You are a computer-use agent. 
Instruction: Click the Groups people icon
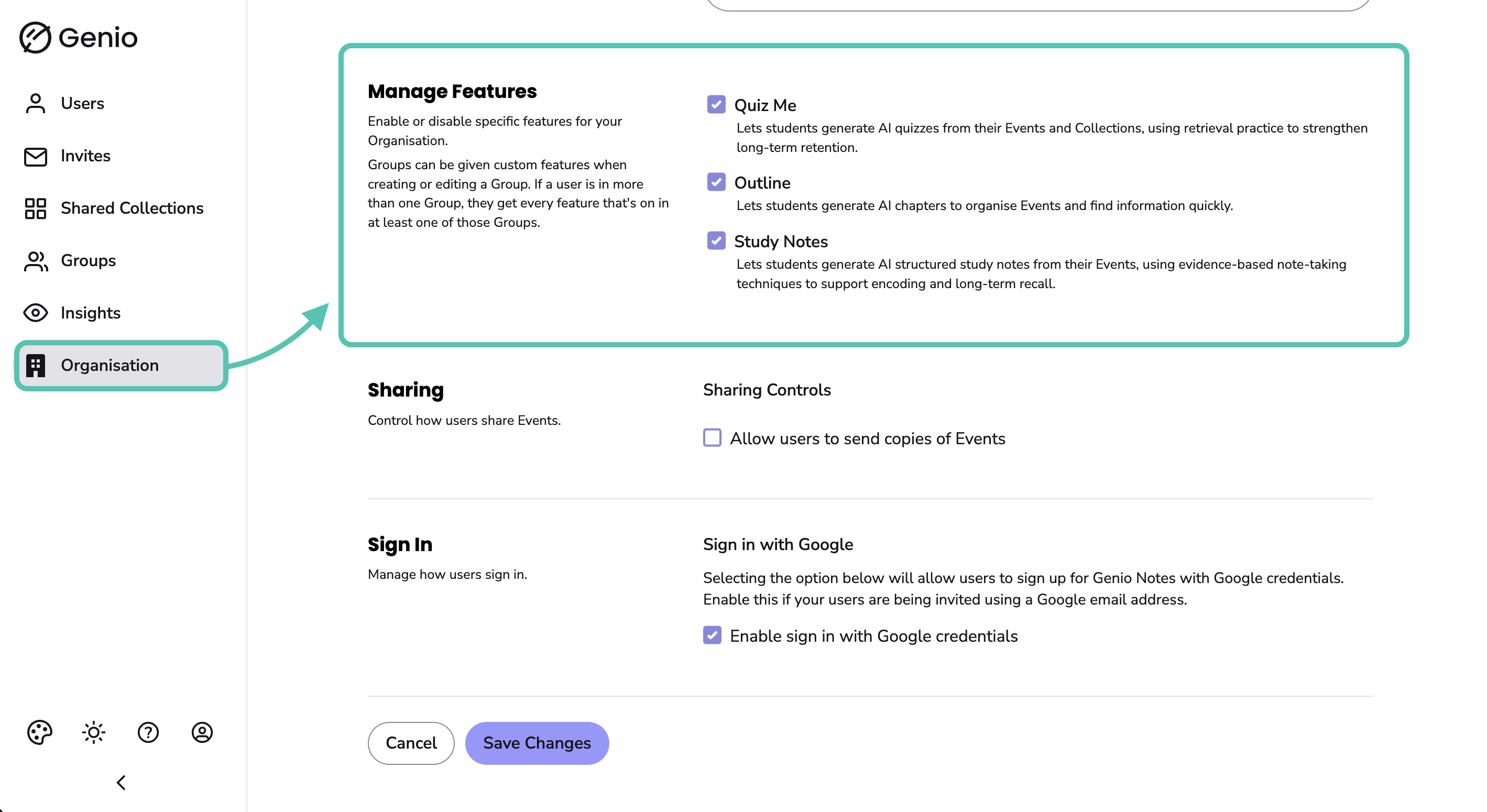pos(36,261)
